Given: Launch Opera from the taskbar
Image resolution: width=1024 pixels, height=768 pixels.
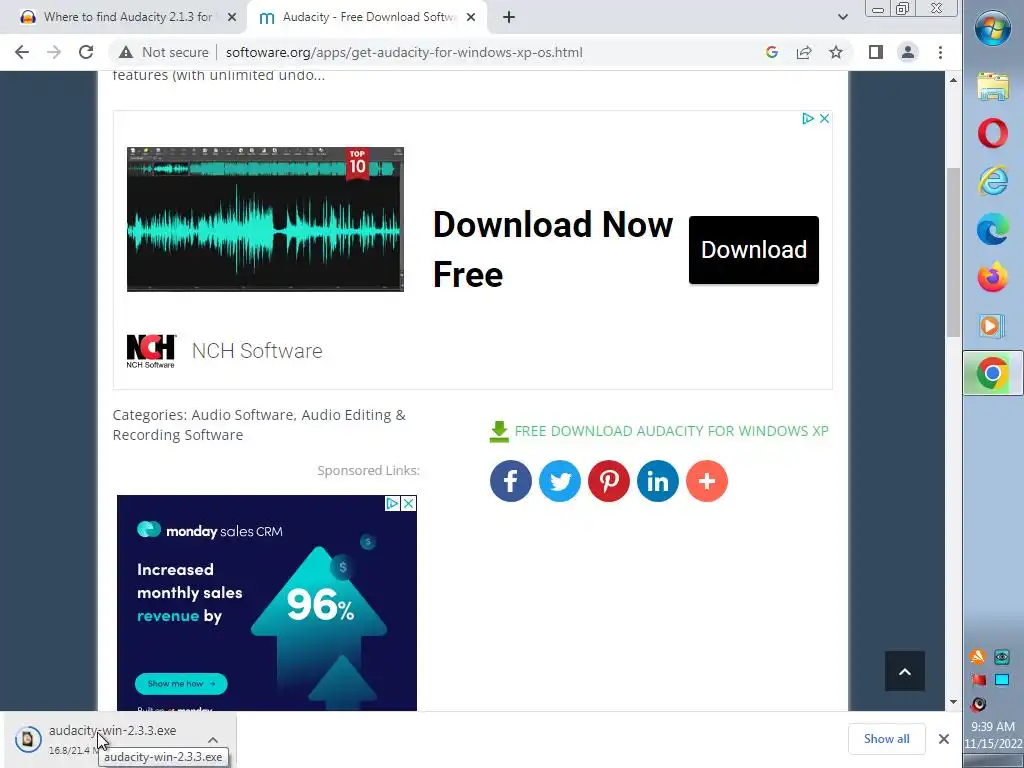Looking at the screenshot, I should coord(993,133).
